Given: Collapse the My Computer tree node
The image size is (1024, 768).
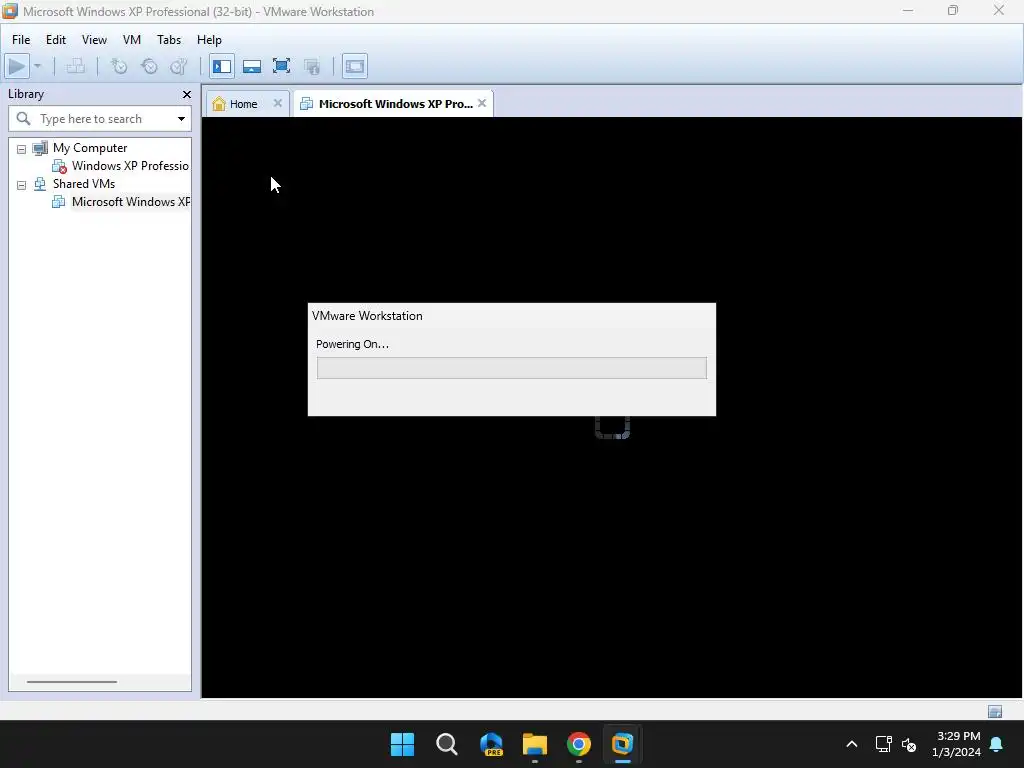Looking at the screenshot, I should [22, 149].
